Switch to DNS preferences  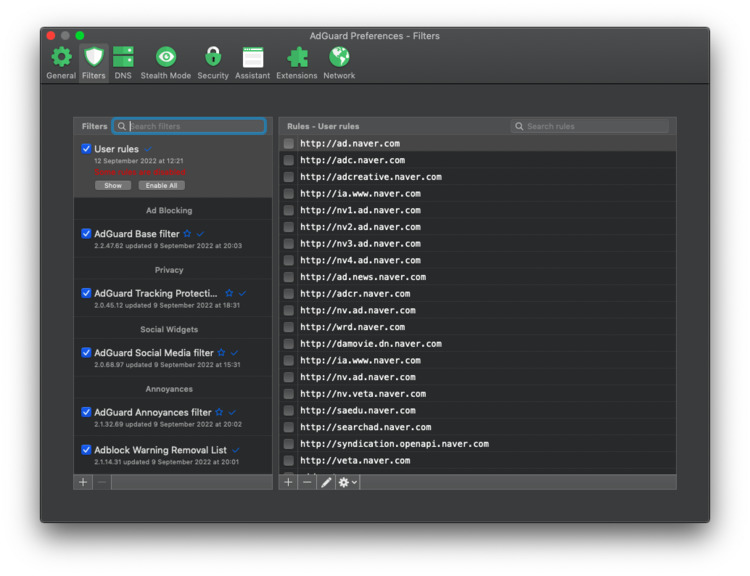(x=123, y=63)
